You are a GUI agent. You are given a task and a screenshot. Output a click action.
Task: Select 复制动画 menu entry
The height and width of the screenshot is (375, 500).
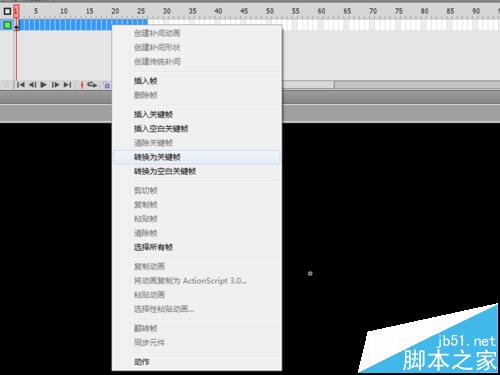(197, 267)
